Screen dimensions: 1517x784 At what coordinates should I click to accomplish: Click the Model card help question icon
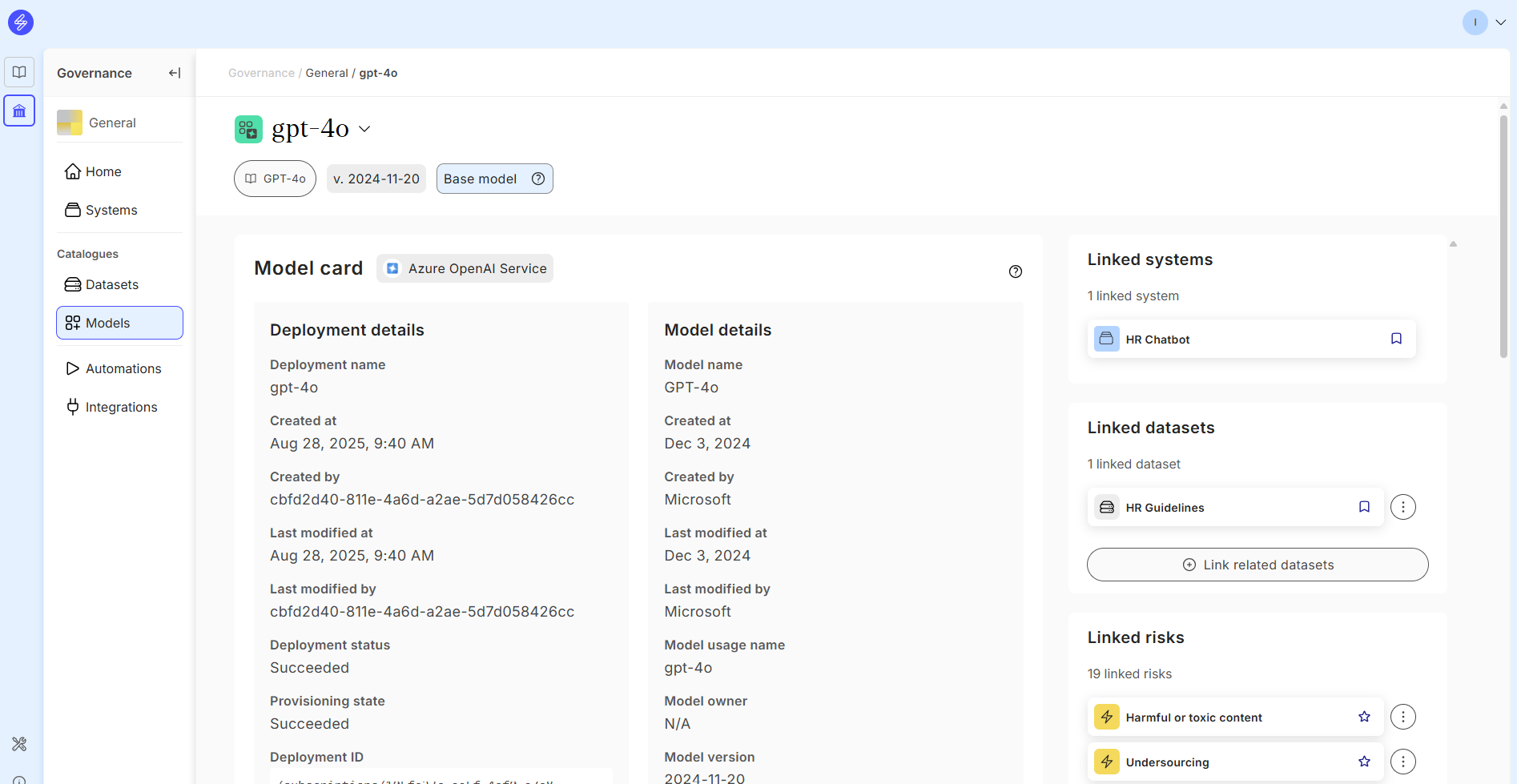[x=1016, y=271]
